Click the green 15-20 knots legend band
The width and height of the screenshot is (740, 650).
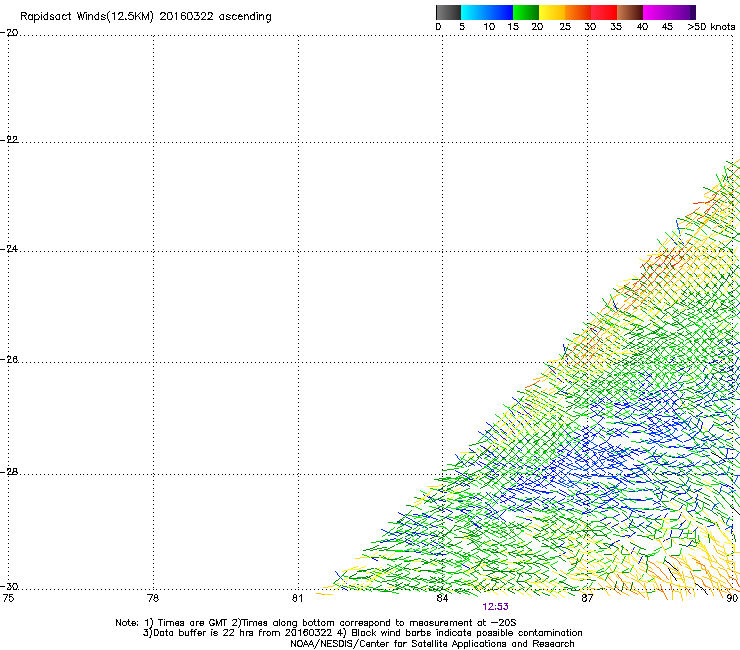pos(526,12)
